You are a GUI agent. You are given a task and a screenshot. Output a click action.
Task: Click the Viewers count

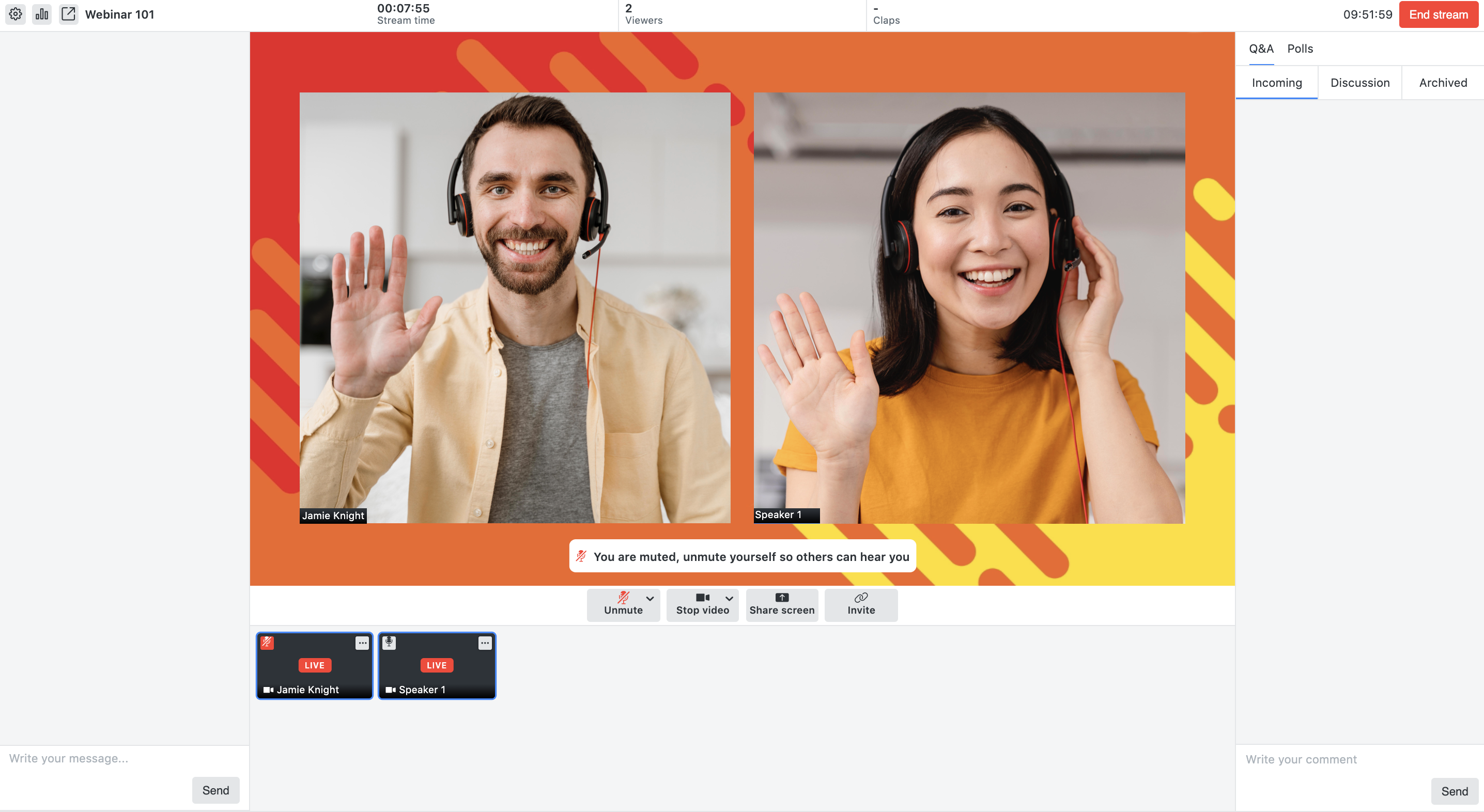point(643,14)
